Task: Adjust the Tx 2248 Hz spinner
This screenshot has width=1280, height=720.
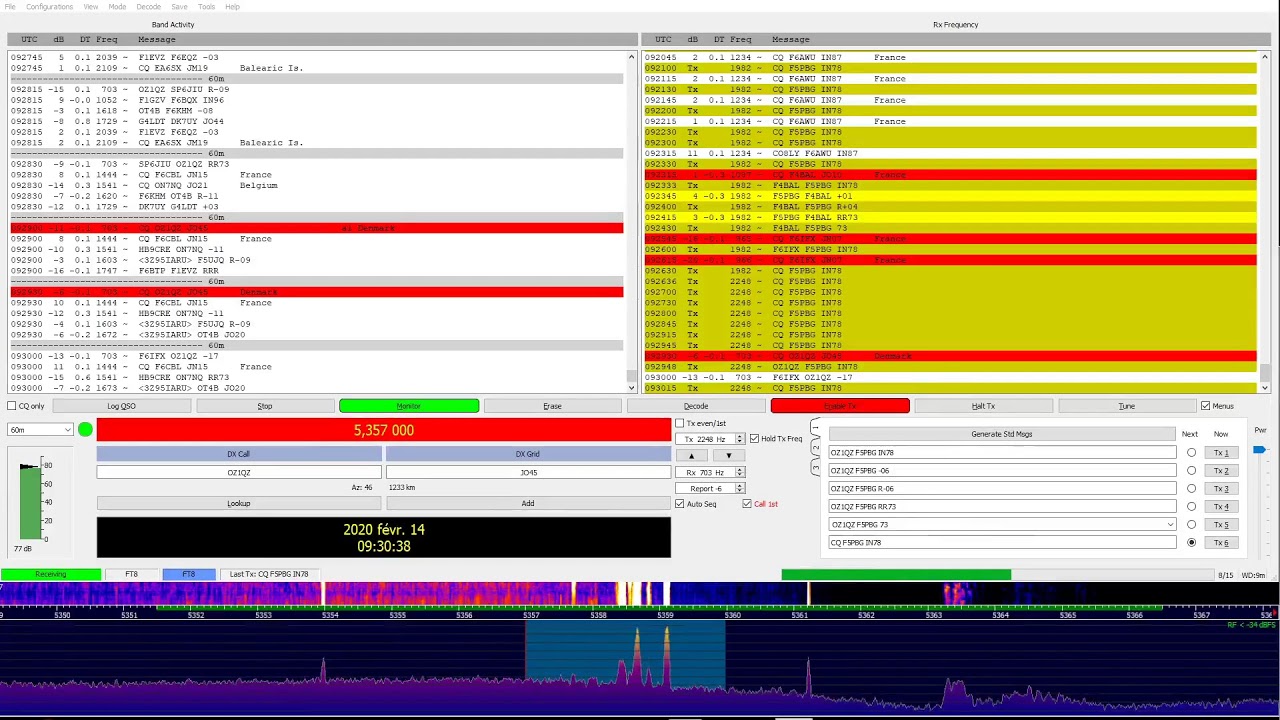Action: [x=711, y=439]
